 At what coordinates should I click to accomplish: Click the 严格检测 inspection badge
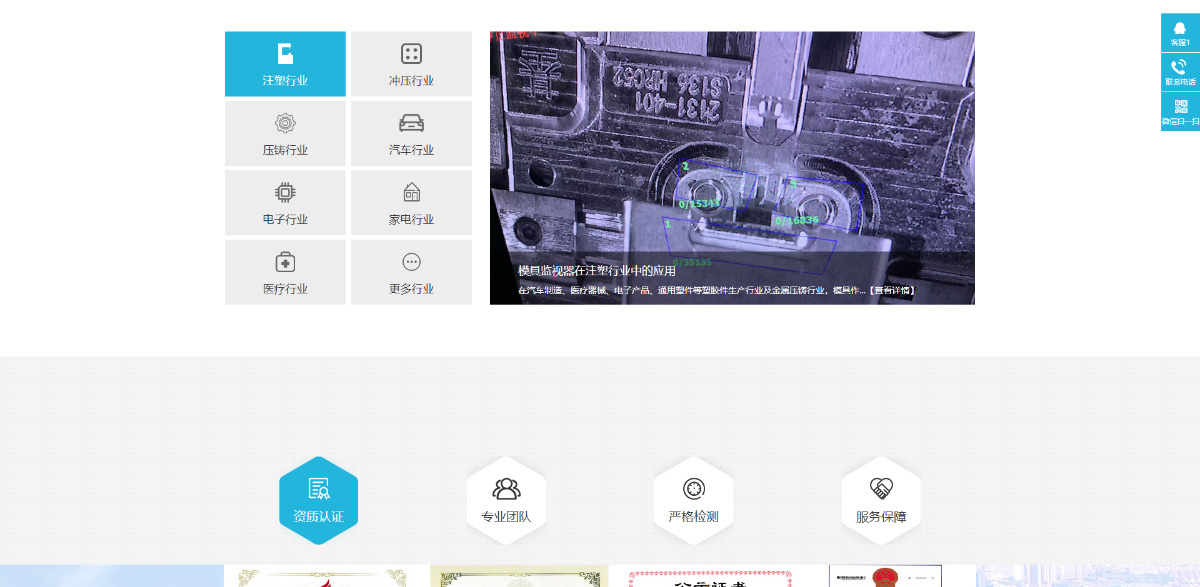[x=694, y=500]
